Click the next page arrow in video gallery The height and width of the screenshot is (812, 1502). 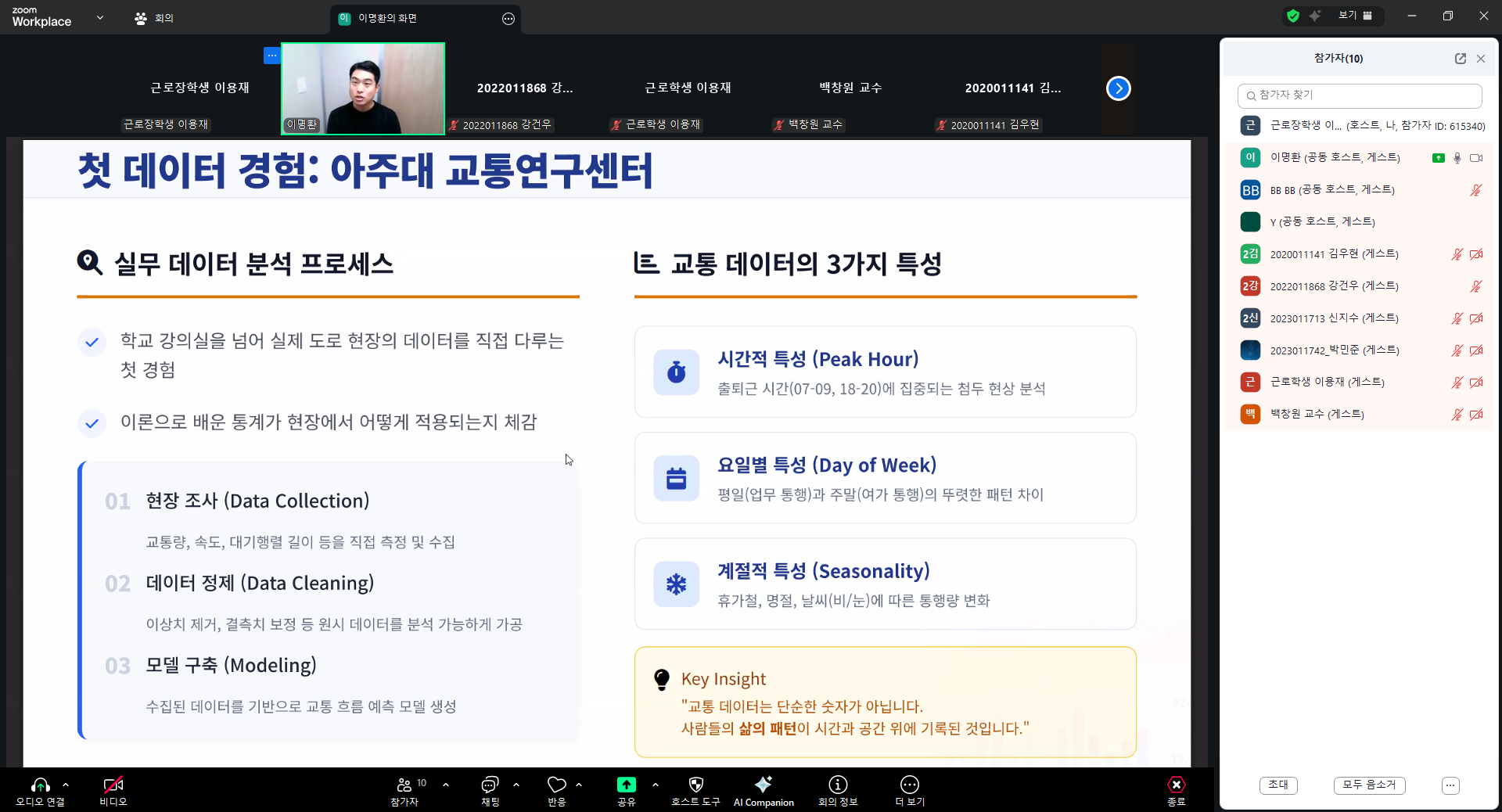click(x=1118, y=88)
